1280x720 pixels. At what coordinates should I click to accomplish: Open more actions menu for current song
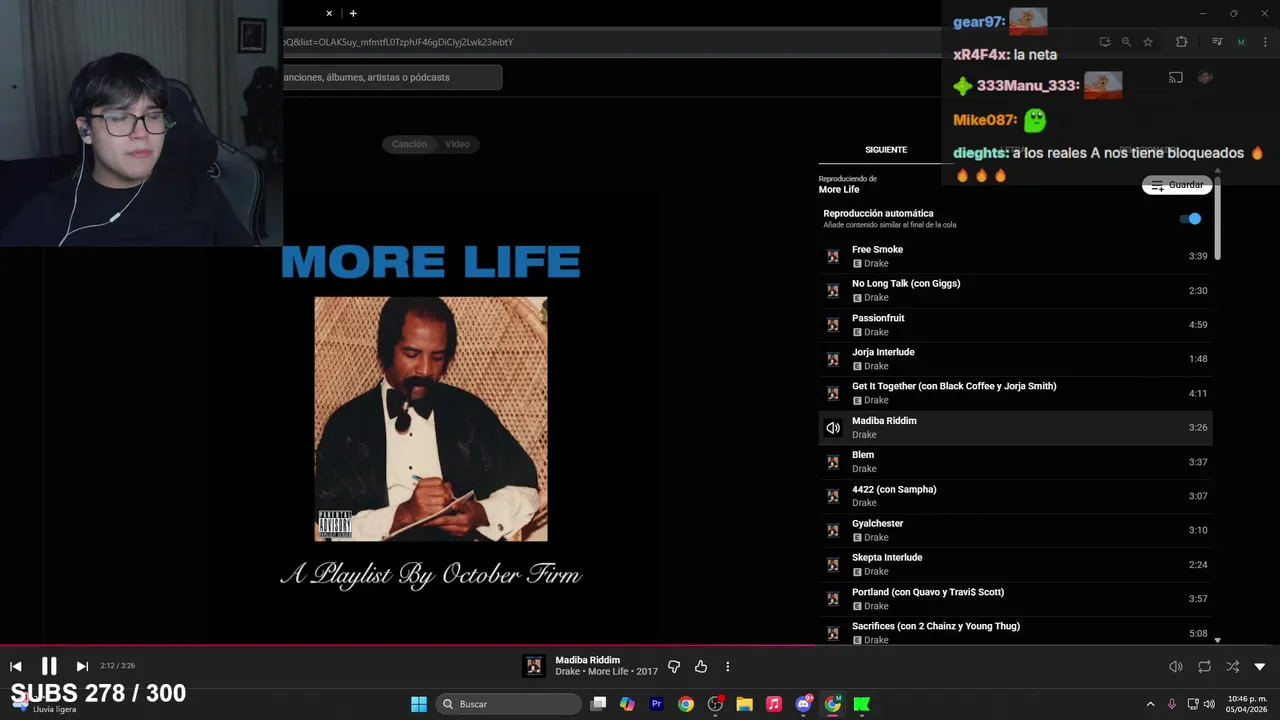pos(728,666)
